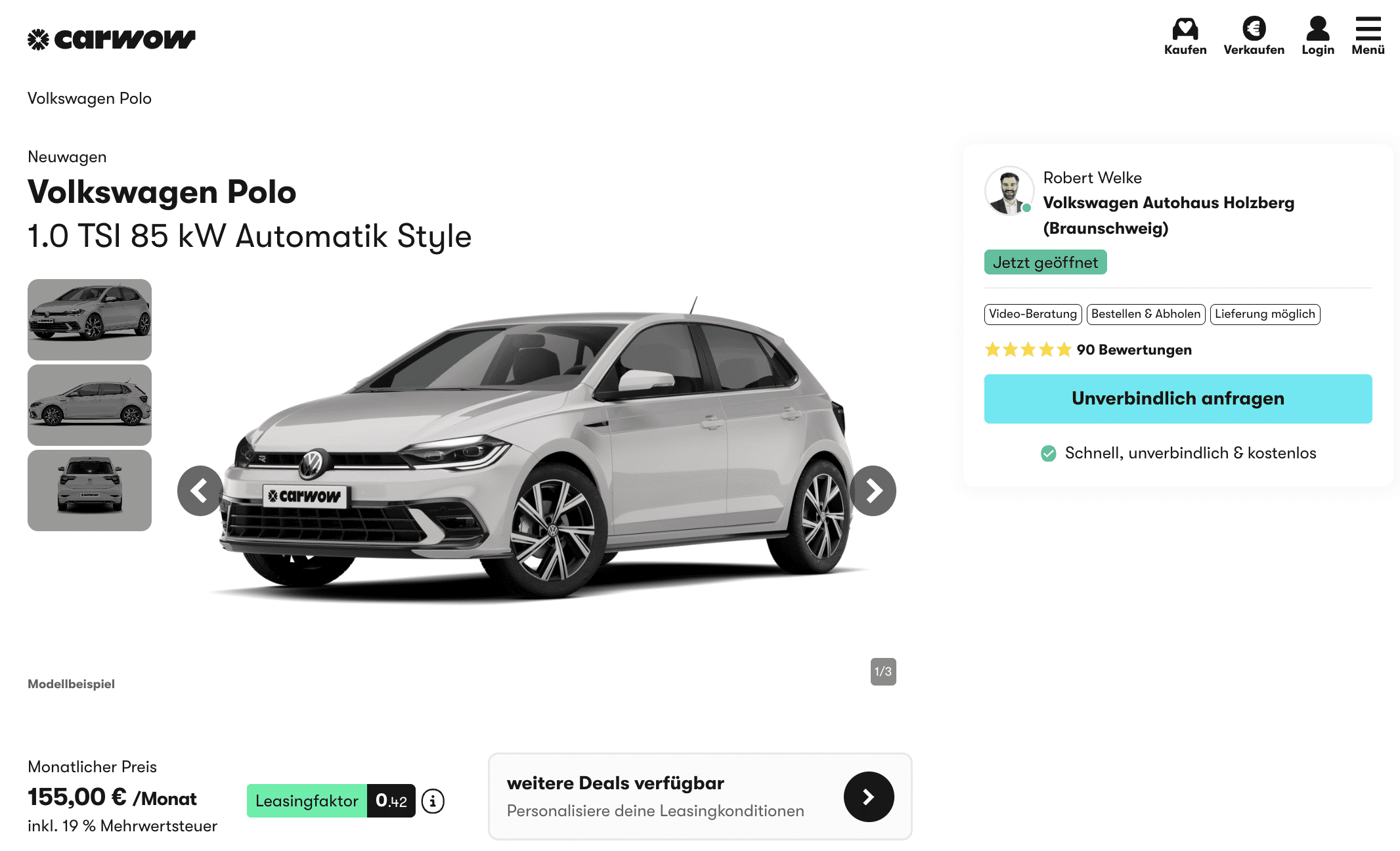Show the next car image
Viewport: 1400px width, 851px height.
pyautogui.click(x=873, y=491)
